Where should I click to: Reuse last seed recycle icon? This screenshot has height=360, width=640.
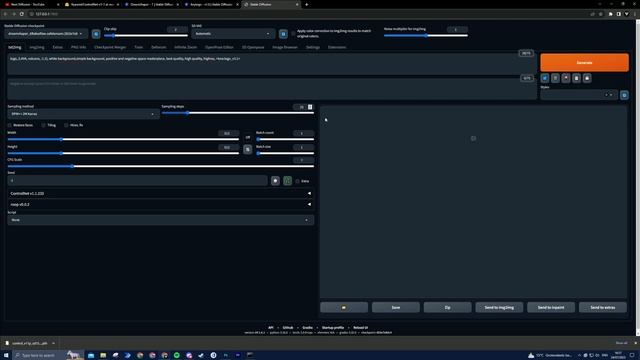pos(287,181)
